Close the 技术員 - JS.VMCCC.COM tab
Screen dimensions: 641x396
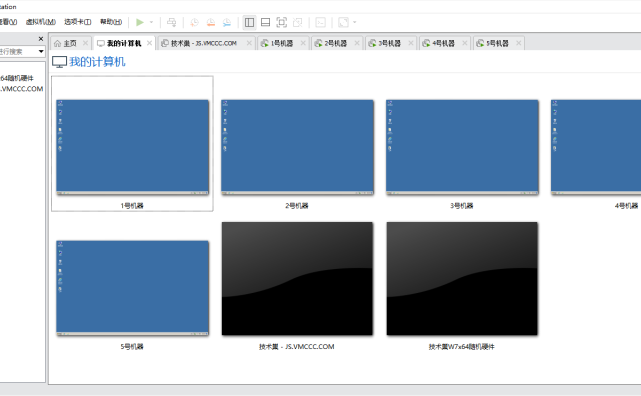point(249,43)
